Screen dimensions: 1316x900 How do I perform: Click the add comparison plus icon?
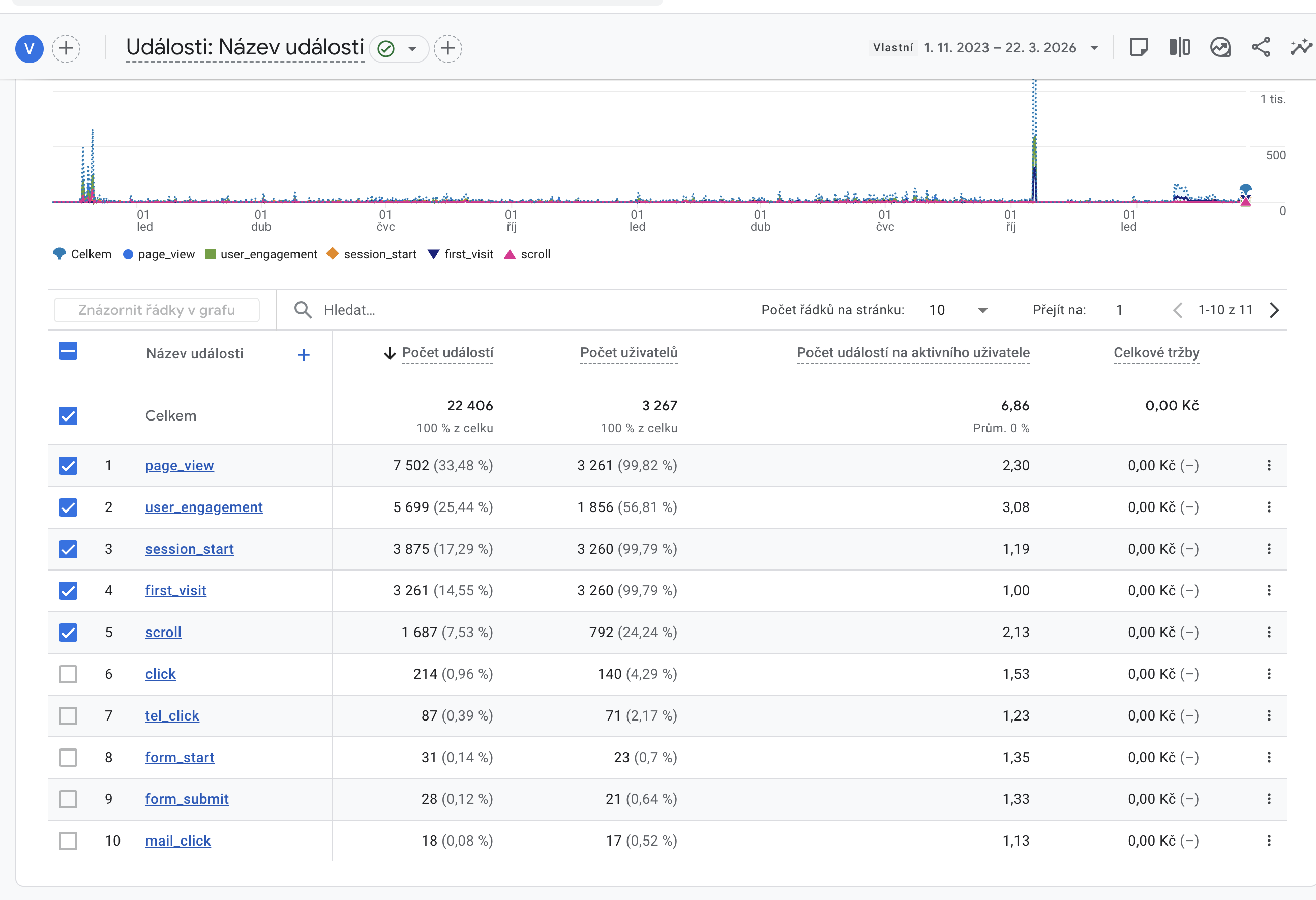(x=66, y=48)
